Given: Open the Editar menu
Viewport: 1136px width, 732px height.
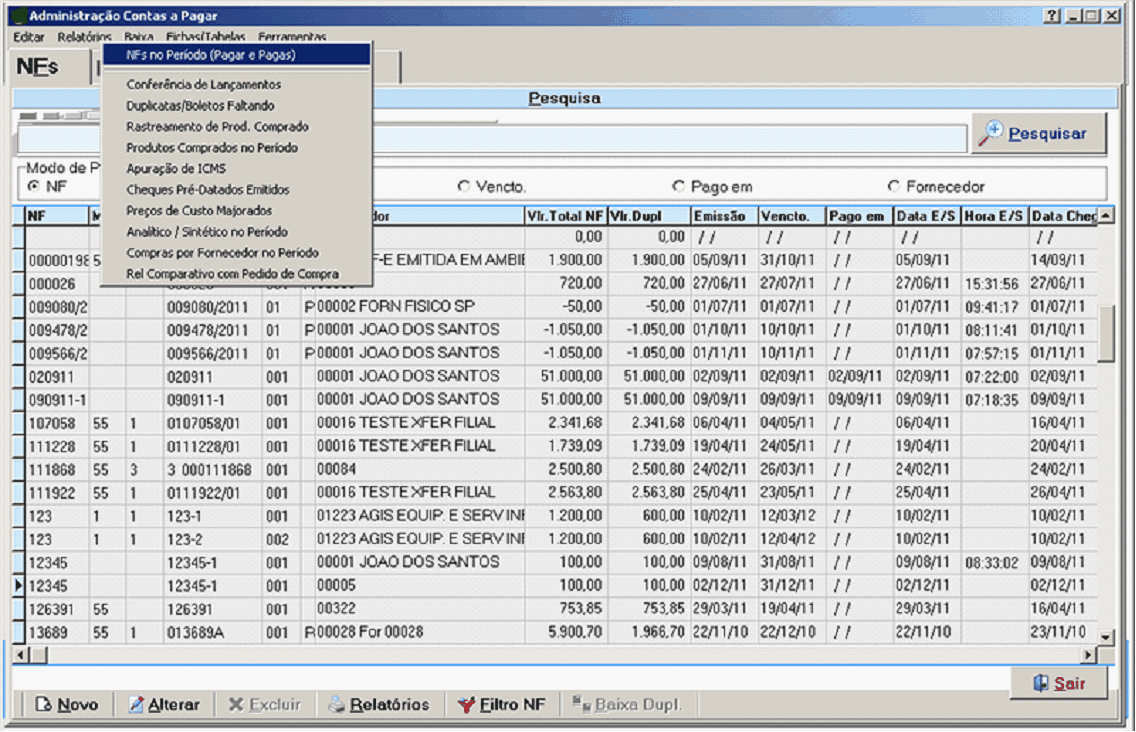Looking at the screenshot, I should tap(29, 37).
